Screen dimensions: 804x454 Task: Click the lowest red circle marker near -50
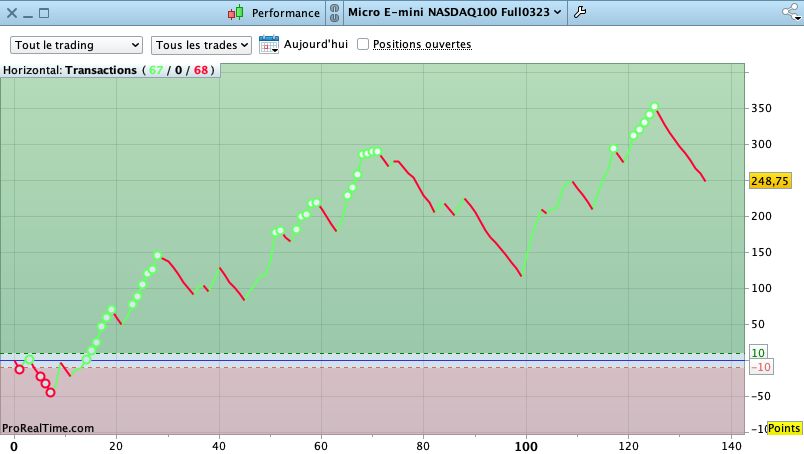point(50,392)
